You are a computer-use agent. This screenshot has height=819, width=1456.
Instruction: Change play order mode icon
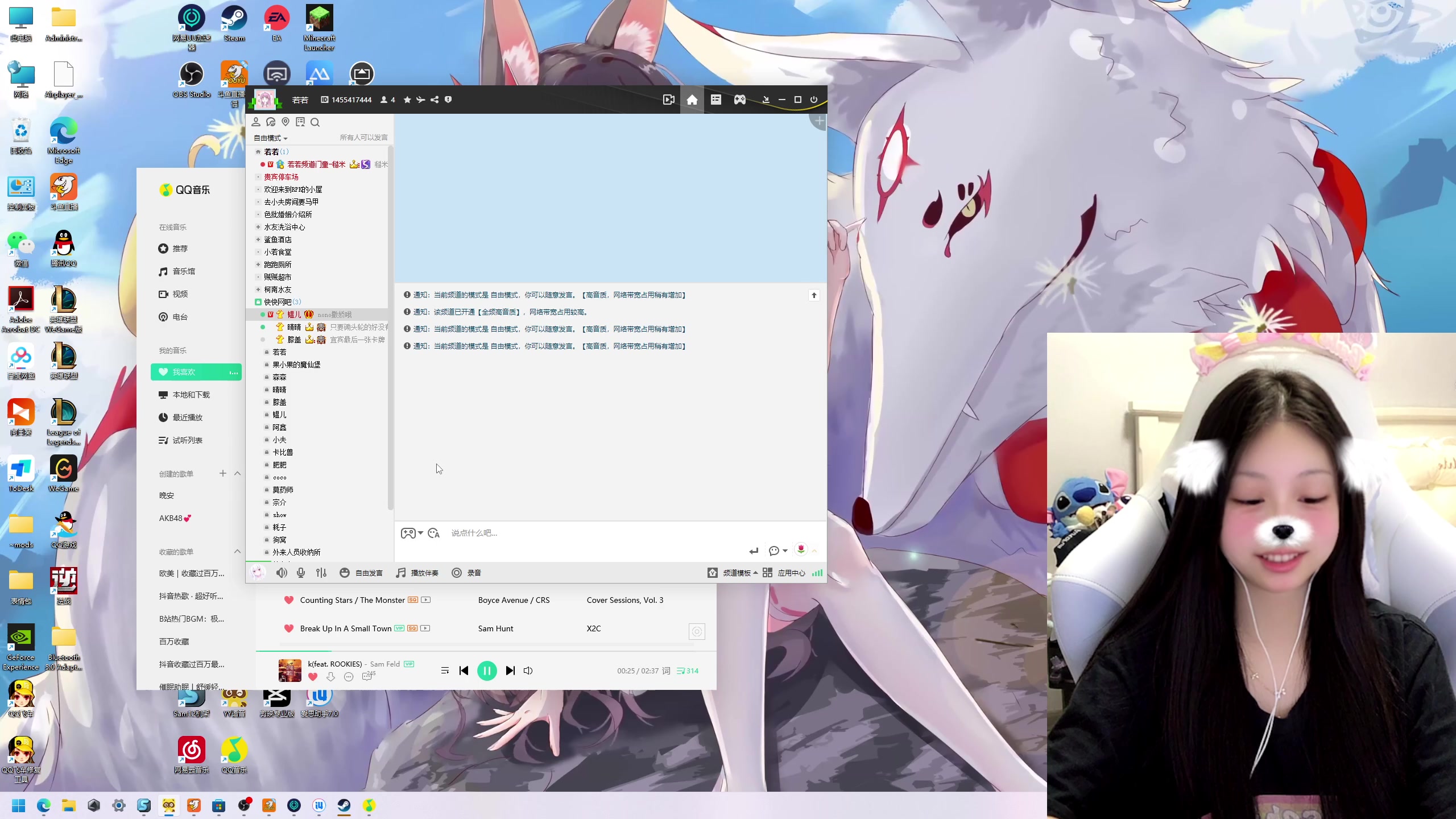[445, 671]
